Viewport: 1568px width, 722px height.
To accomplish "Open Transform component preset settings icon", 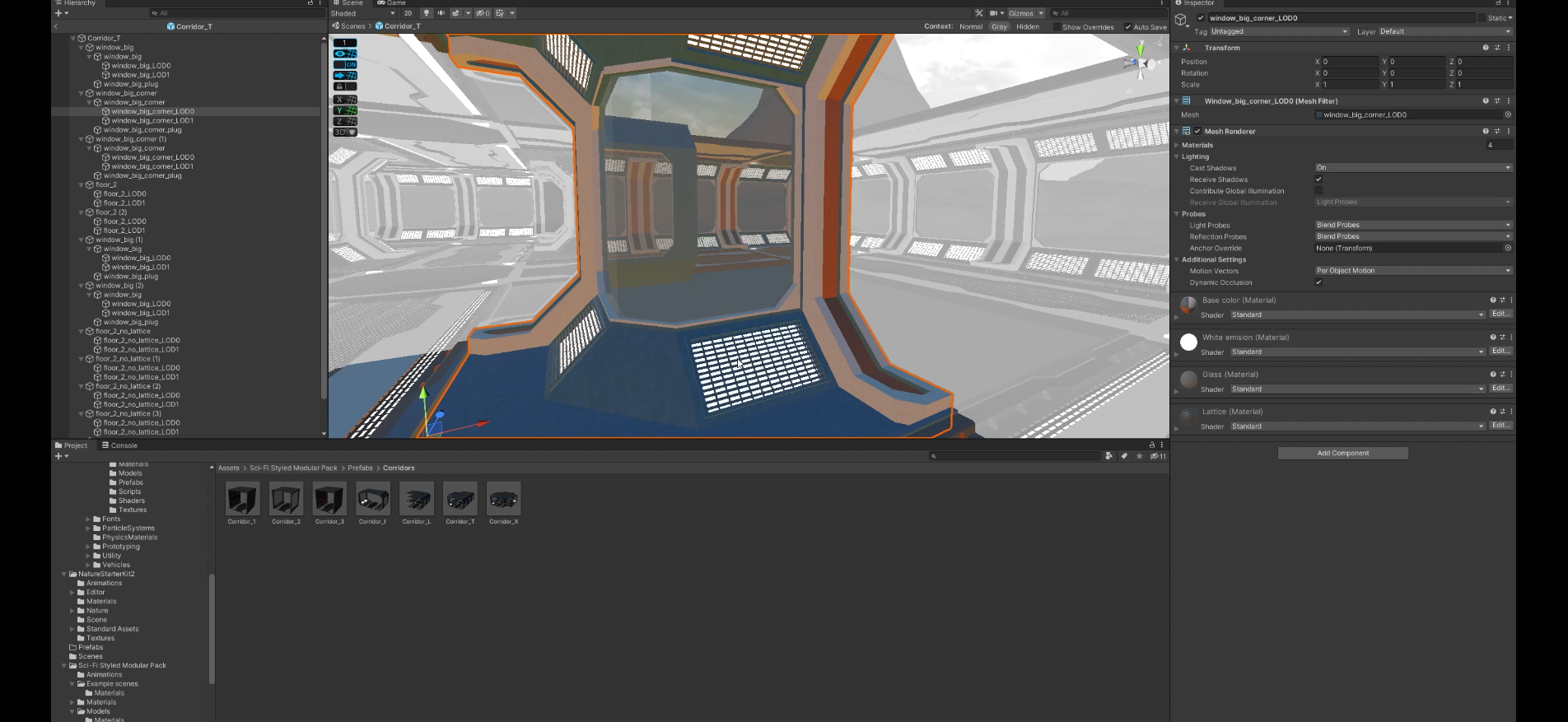I will click(1497, 48).
